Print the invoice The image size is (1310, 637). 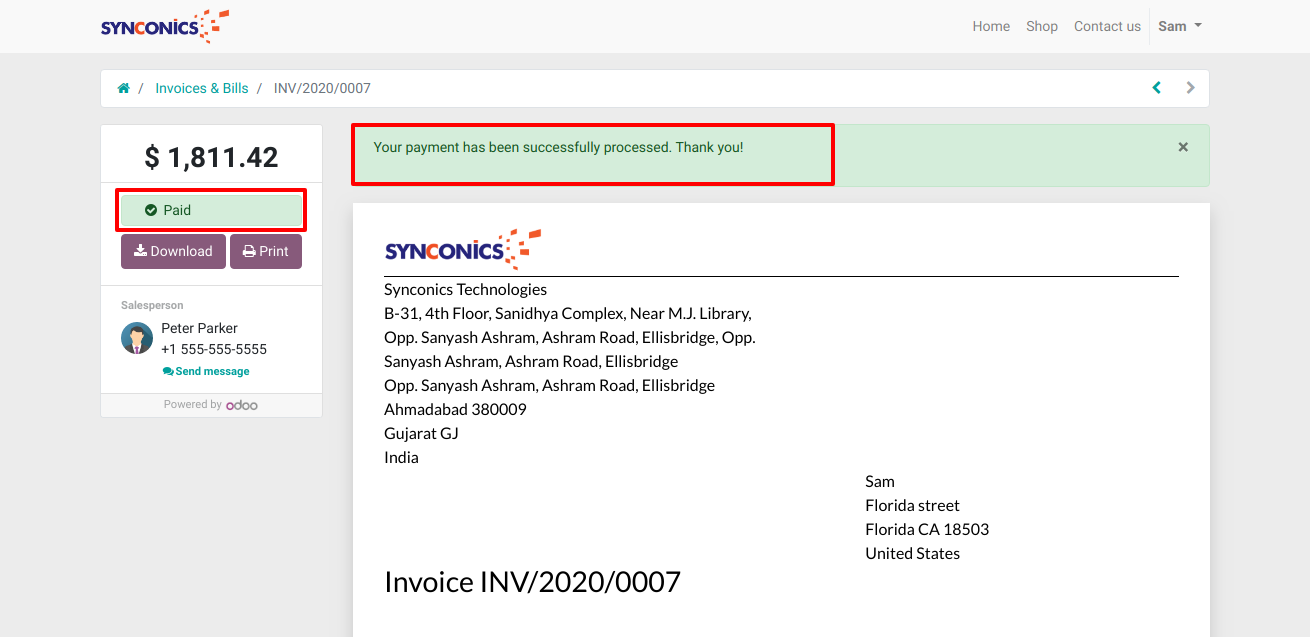266,251
